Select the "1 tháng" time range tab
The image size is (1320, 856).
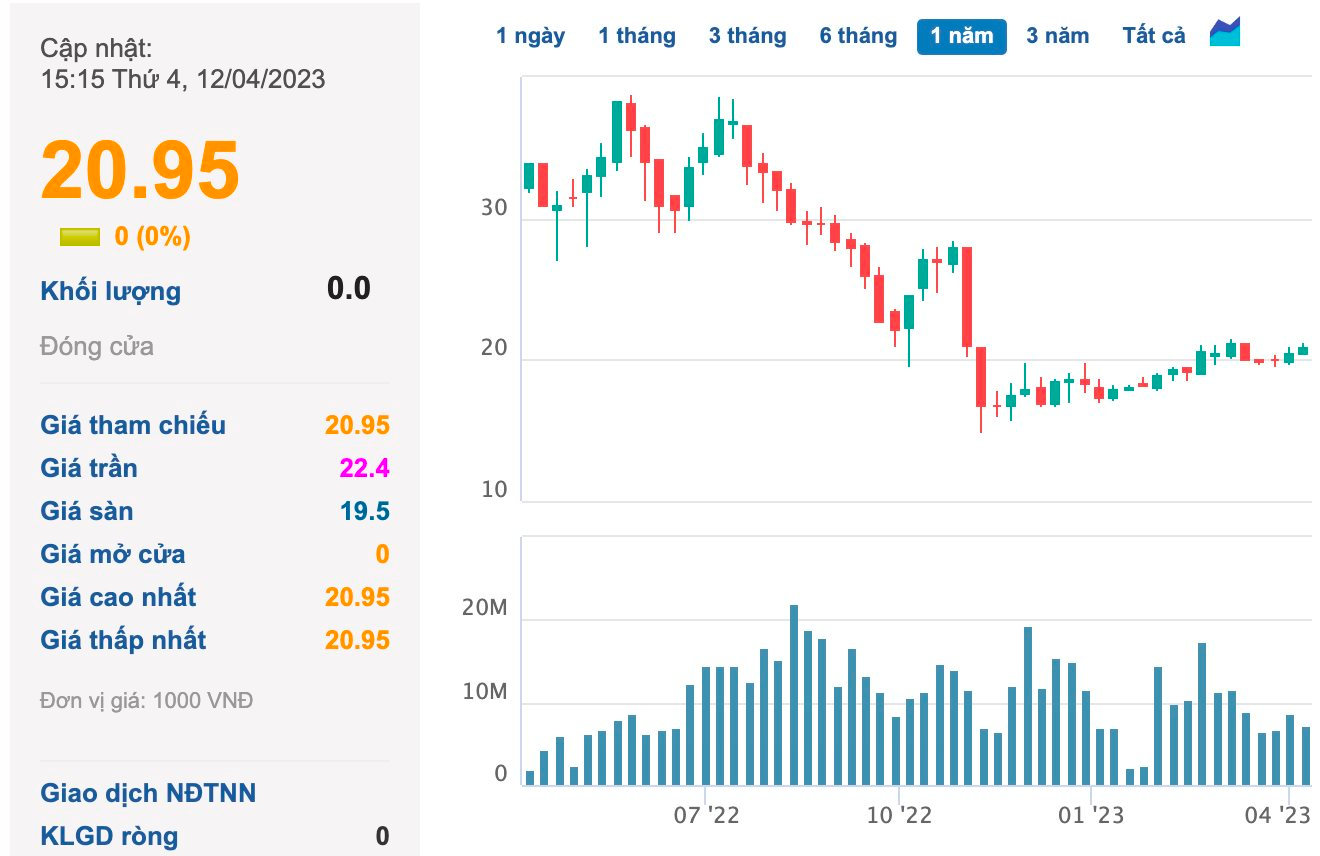(x=637, y=36)
